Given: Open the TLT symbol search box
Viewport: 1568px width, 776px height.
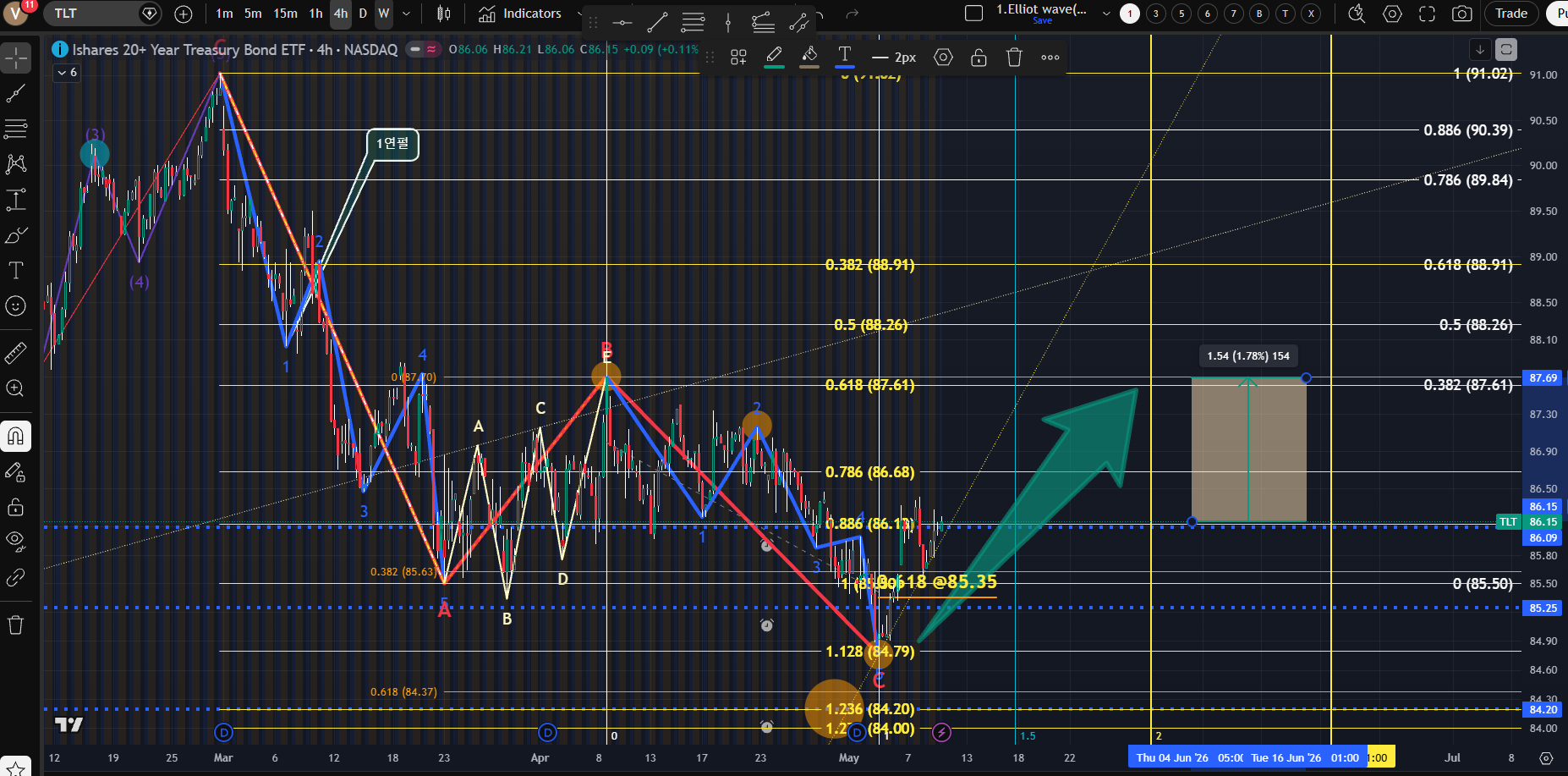Looking at the screenshot, I should pyautogui.click(x=104, y=14).
